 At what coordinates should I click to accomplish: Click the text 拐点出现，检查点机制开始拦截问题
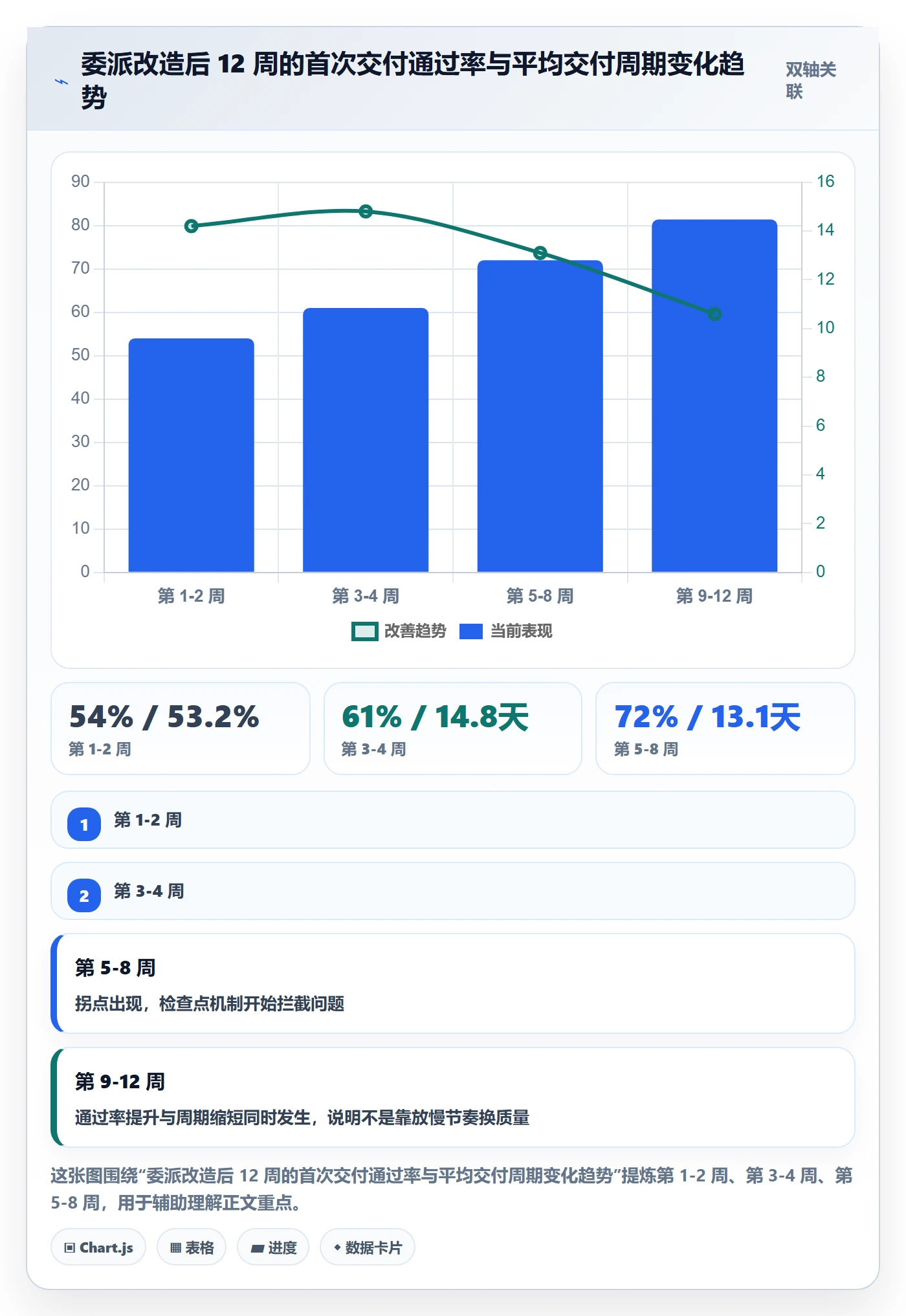(x=210, y=1004)
